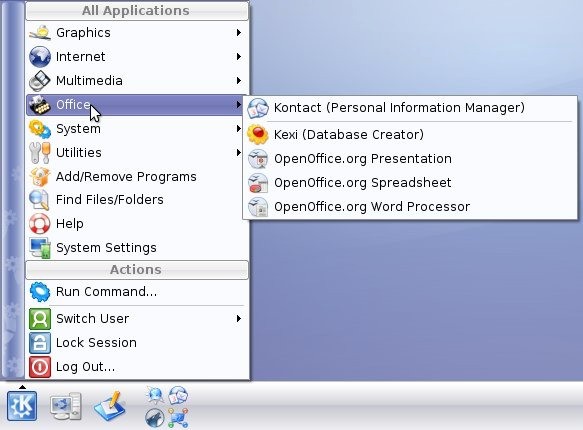The image size is (583, 430).
Task: Open Kontact Personal Information Manager
Action: point(410,108)
